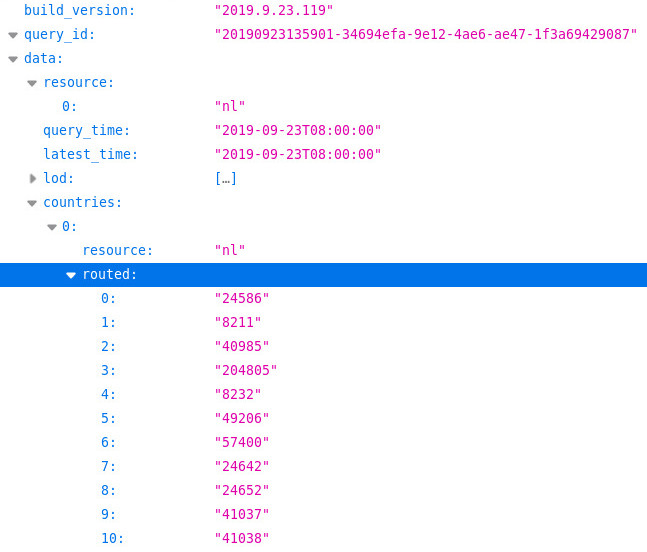Select the query_id key label
The height and width of the screenshot is (552, 647).
(60, 34)
